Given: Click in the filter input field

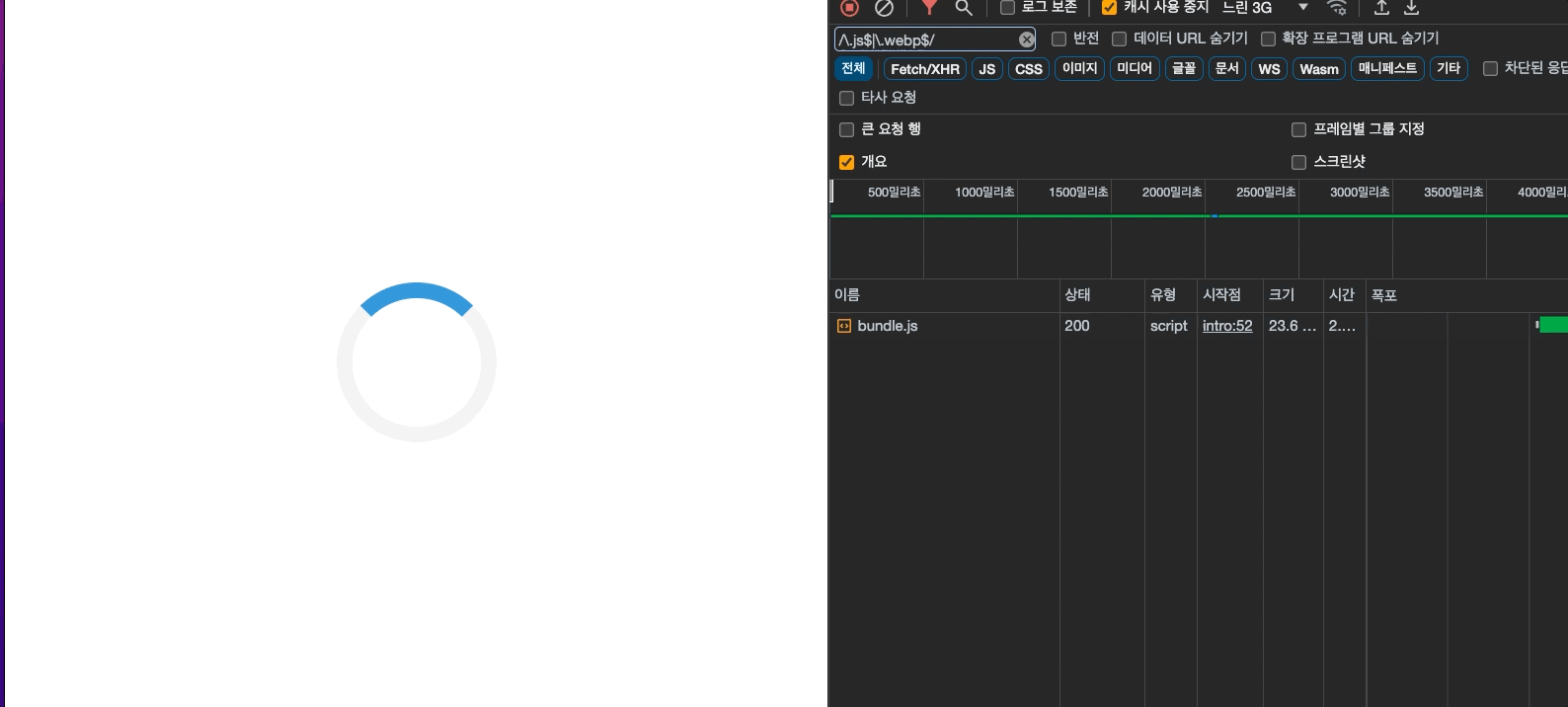Looking at the screenshot, I should tap(923, 39).
